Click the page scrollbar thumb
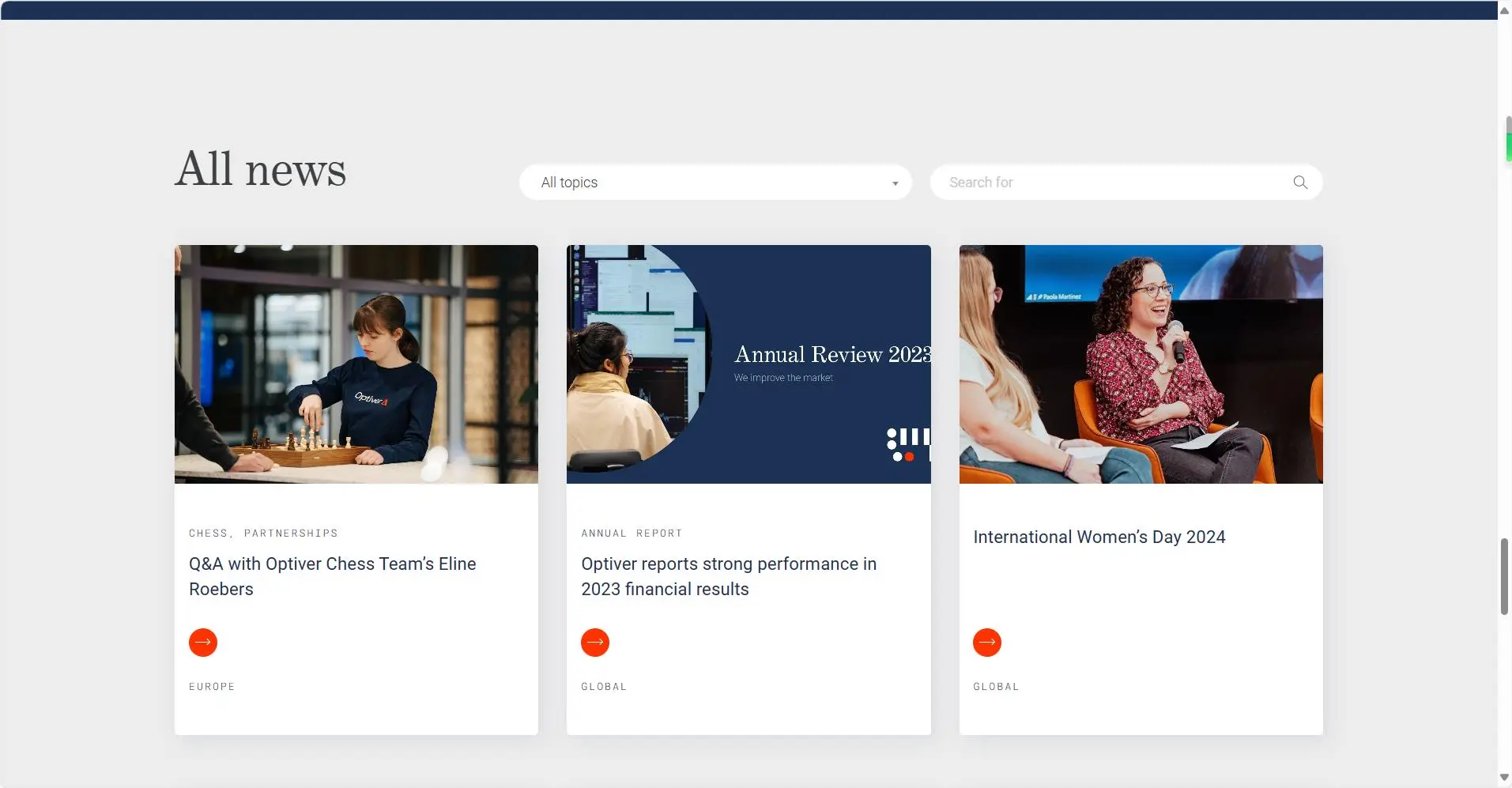The height and width of the screenshot is (788, 1512). tap(1504, 576)
